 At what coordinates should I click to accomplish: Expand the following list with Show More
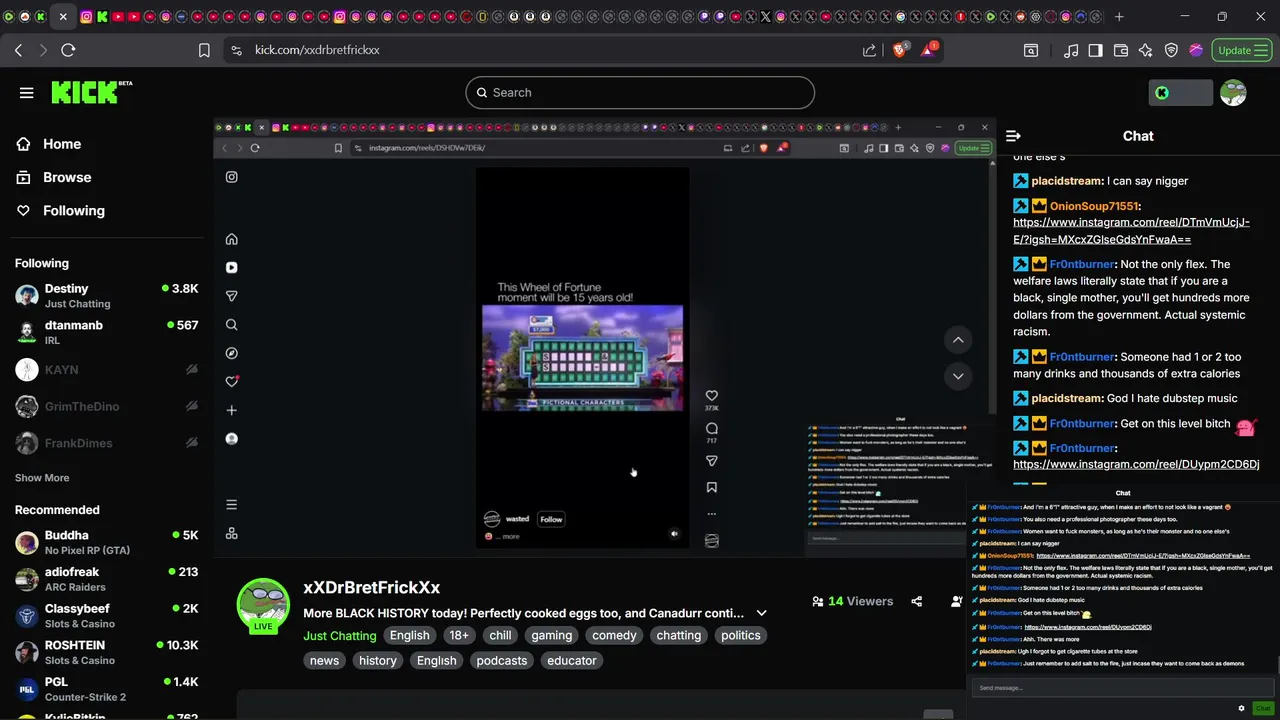(42, 478)
